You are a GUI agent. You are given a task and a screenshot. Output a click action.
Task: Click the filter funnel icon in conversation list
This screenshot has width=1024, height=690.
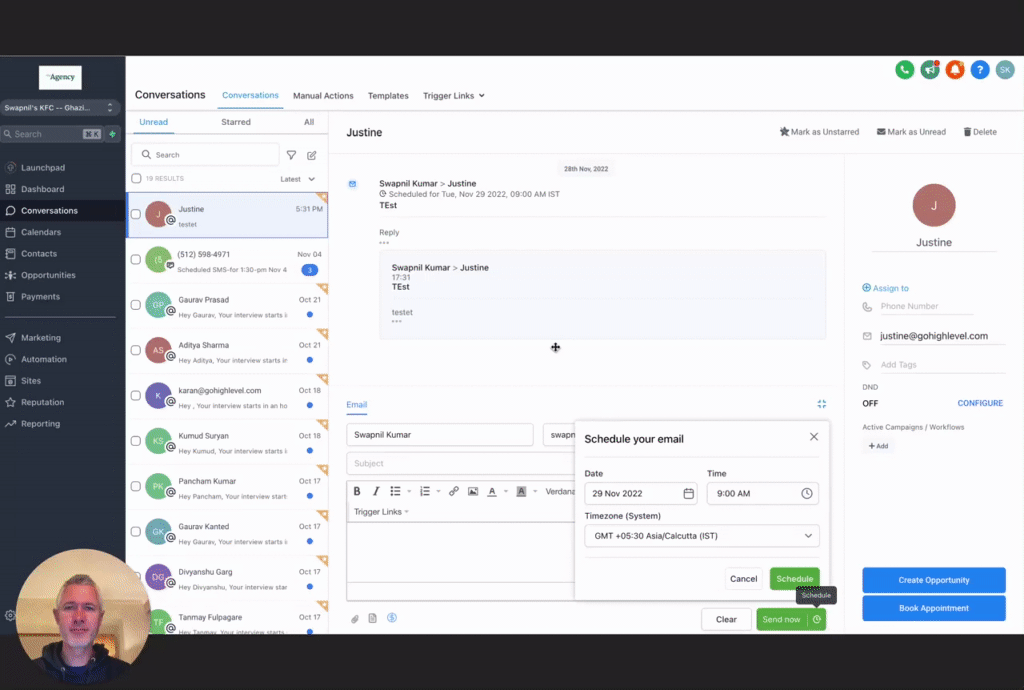pos(291,155)
